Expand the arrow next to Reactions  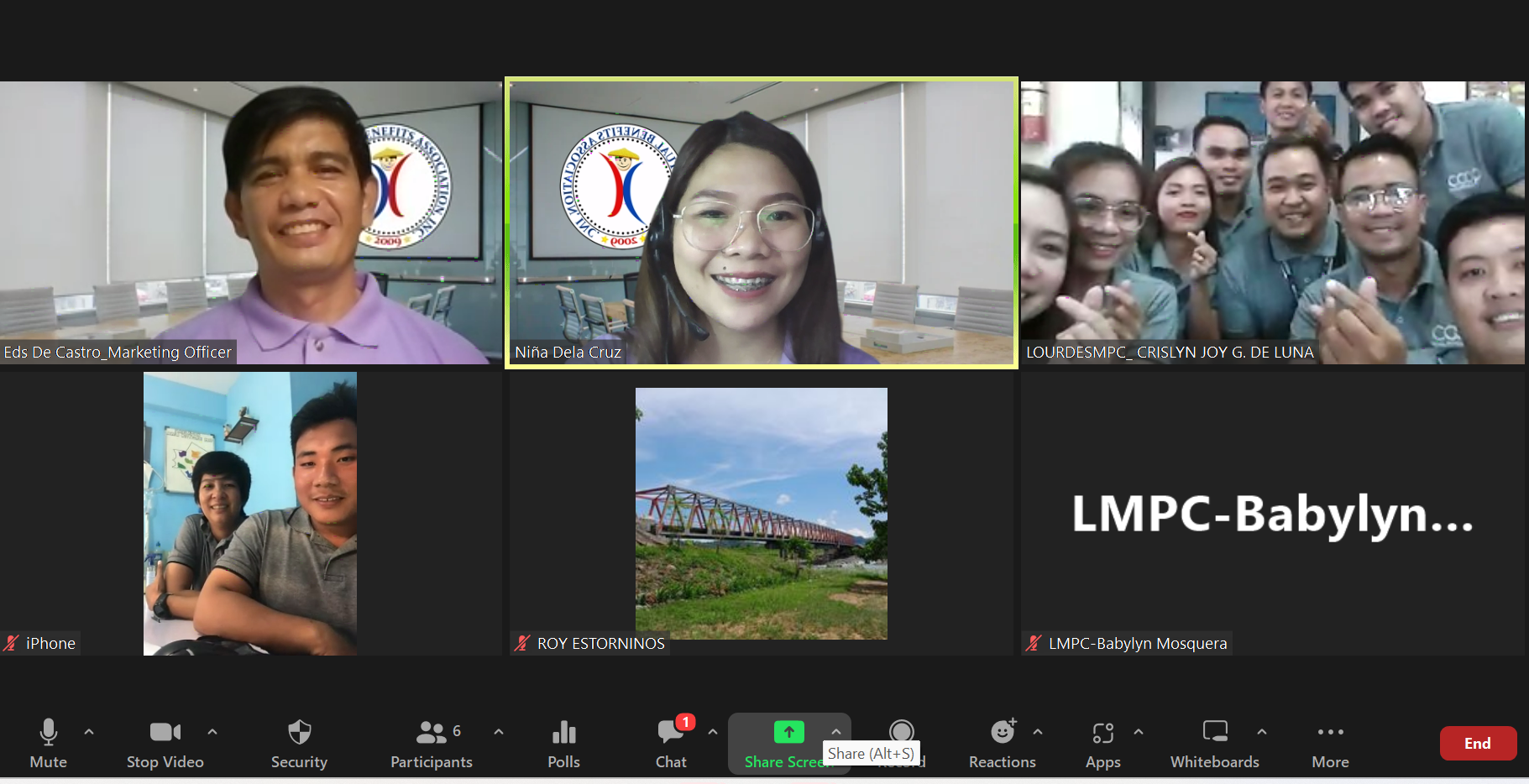(x=1038, y=732)
